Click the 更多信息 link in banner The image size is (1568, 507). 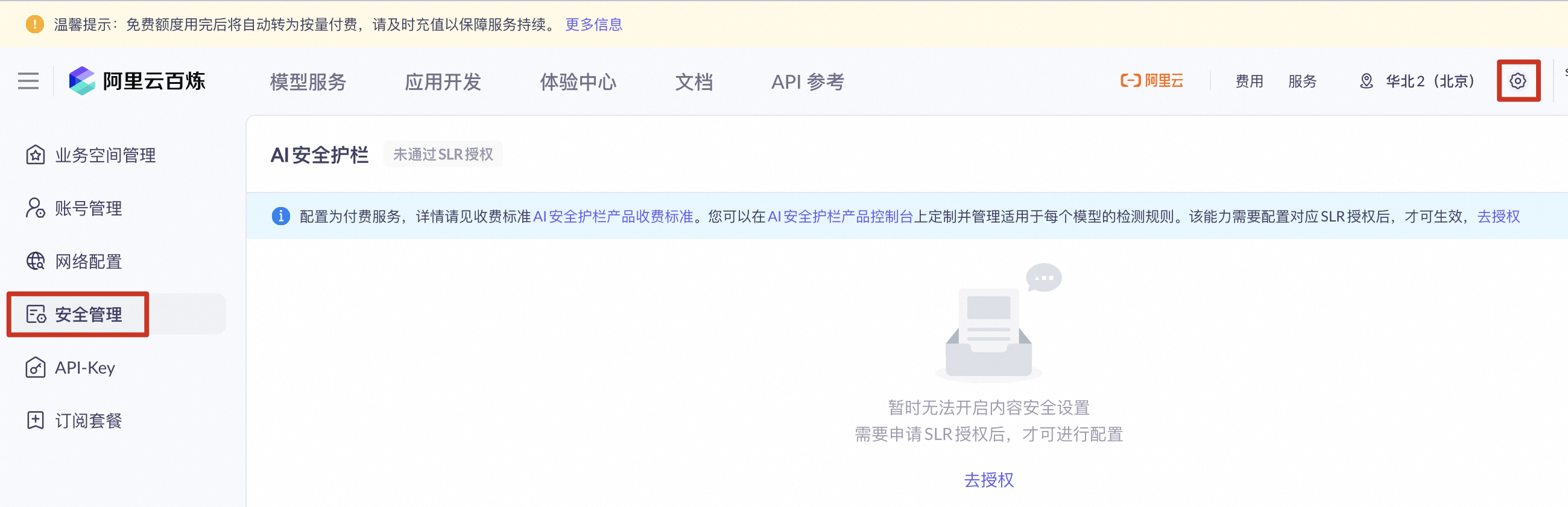pyautogui.click(x=593, y=24)
